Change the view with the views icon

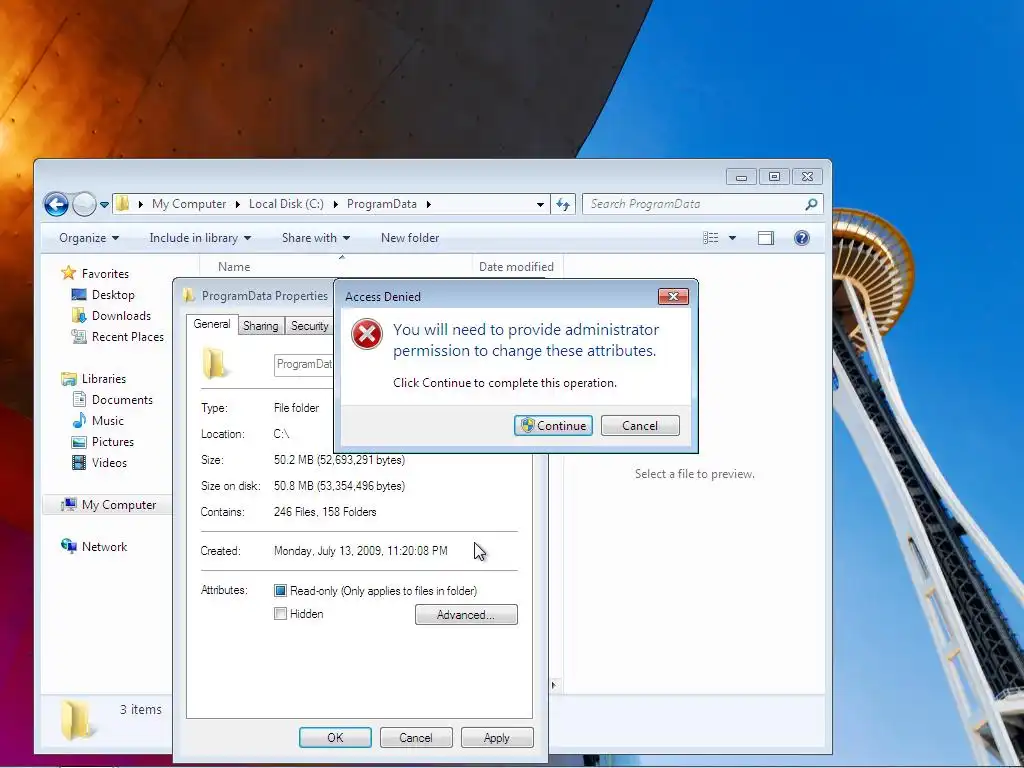tap(711, 238)
